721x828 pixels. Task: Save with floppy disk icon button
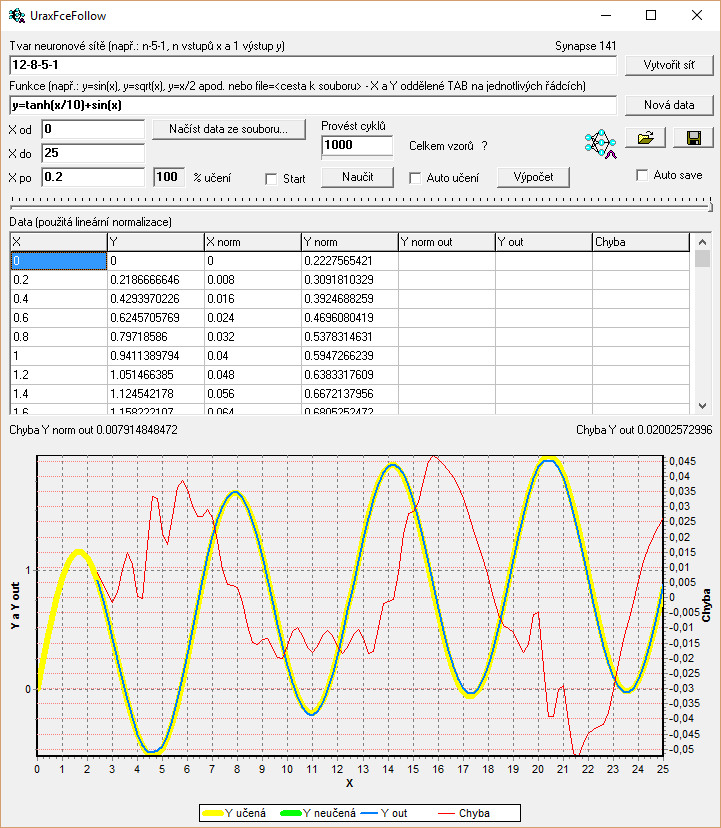point(694,138)
